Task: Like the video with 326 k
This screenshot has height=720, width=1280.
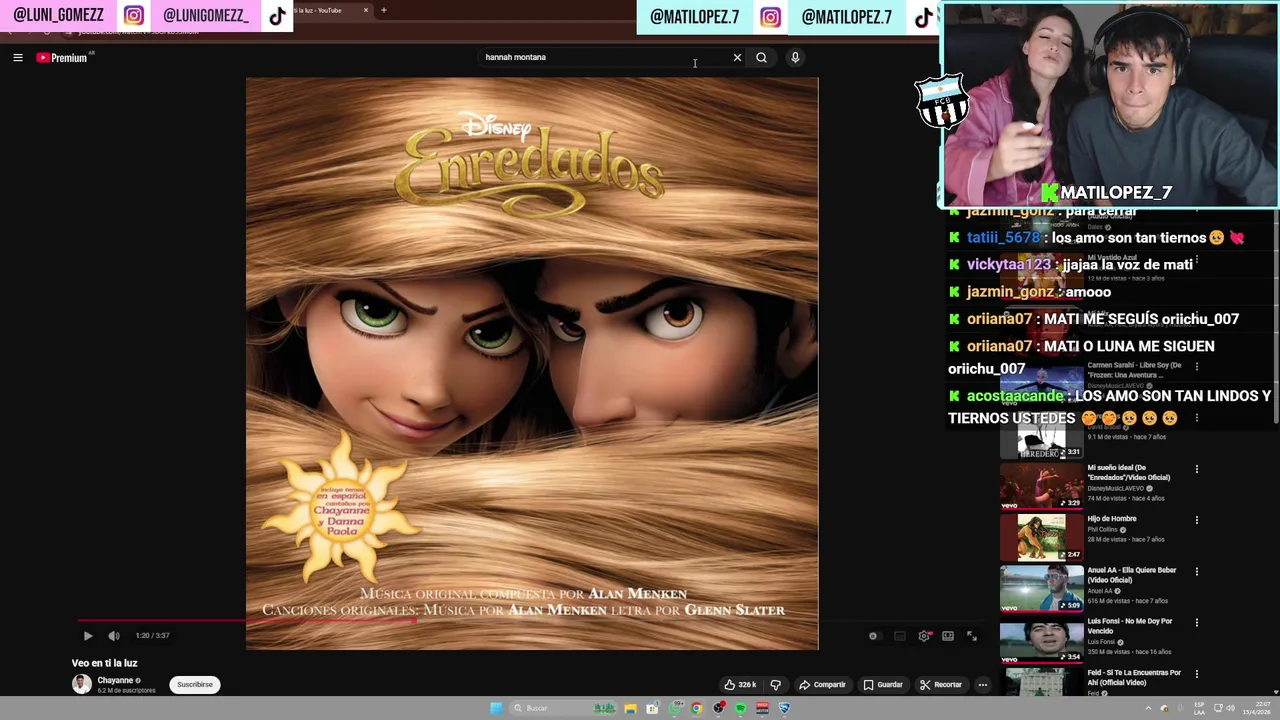Action: tap(740, 685)
